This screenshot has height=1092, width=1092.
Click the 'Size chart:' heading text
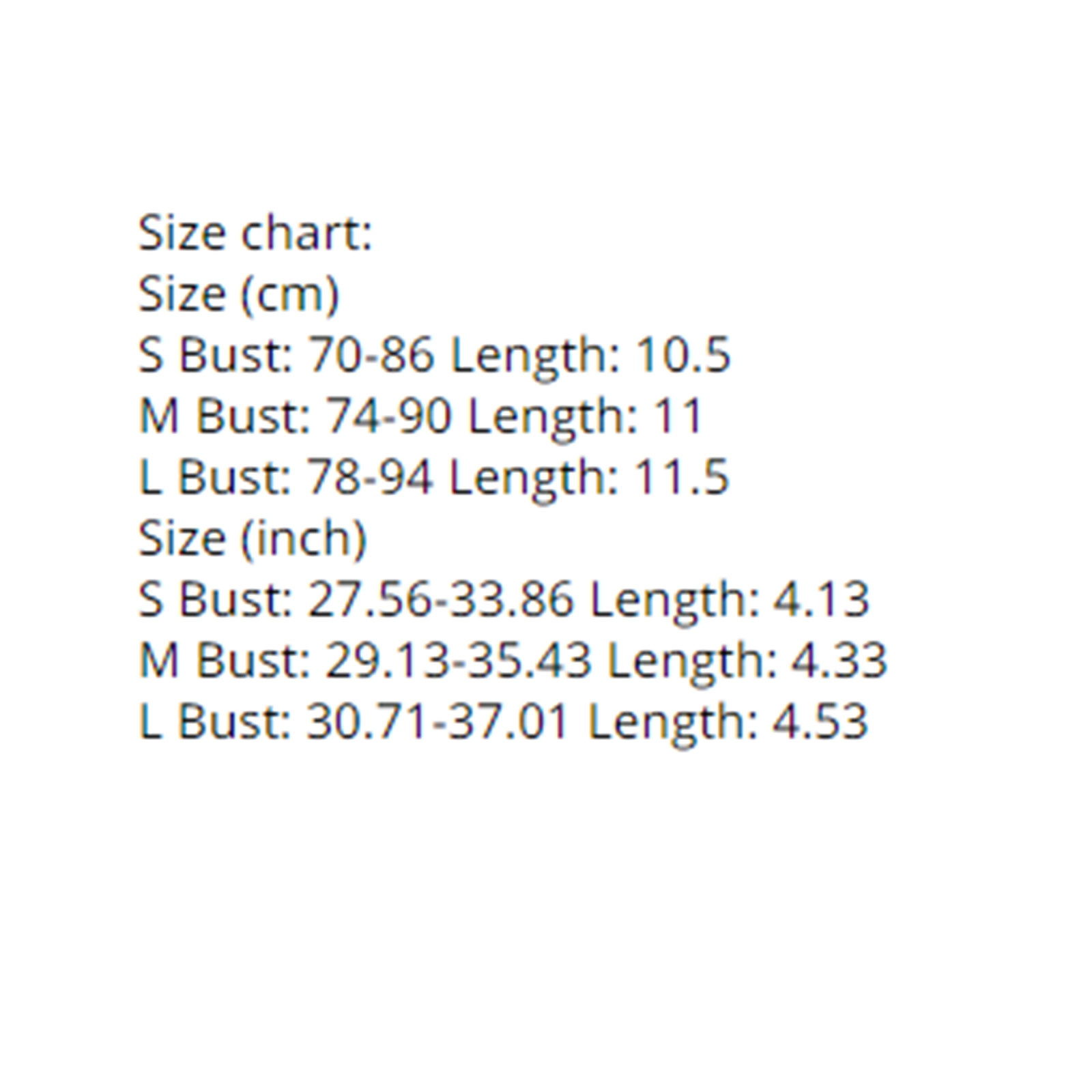pos(255,233)
